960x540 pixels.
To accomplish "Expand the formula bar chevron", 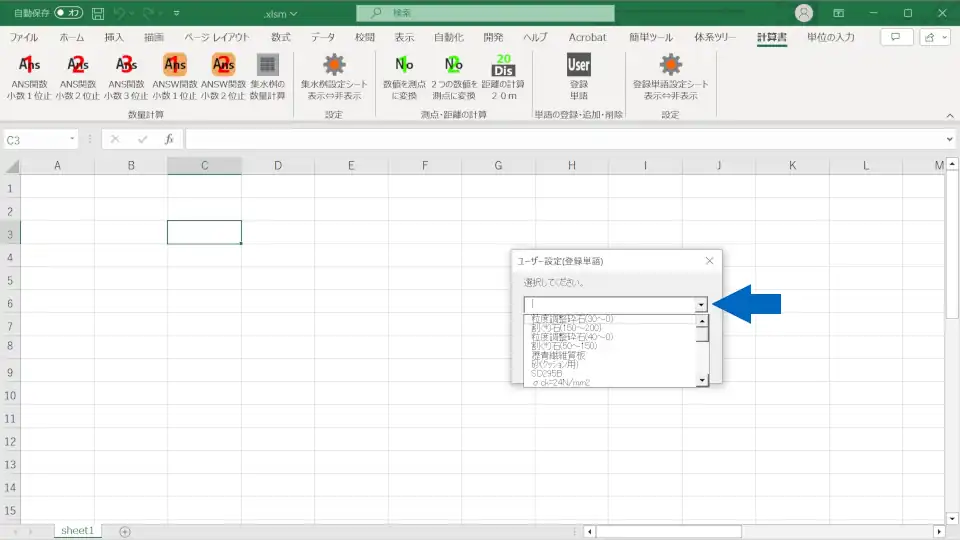I will click(x=950, y=139).
